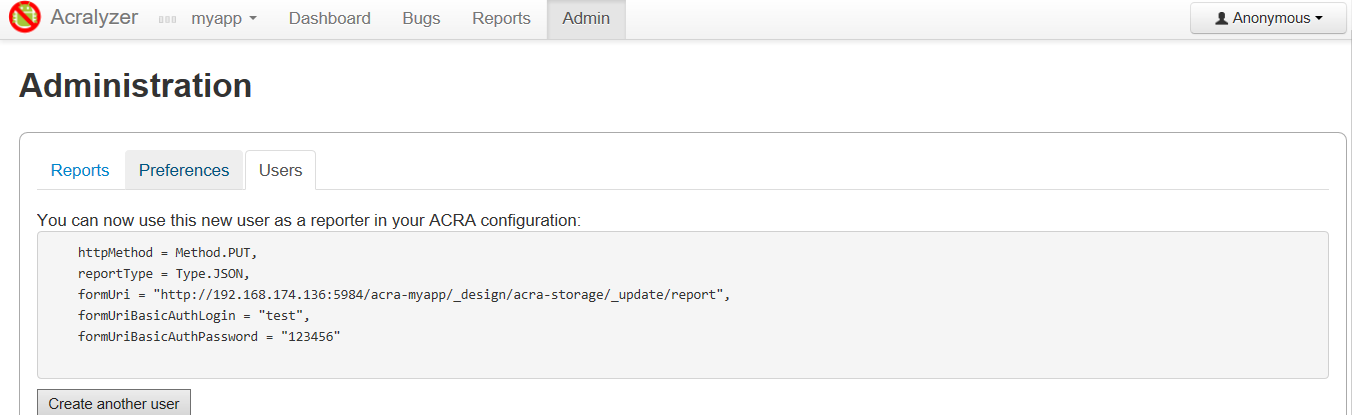Open the Anonymous user menu
The image size is (1352, 415).
(1268, 18)
